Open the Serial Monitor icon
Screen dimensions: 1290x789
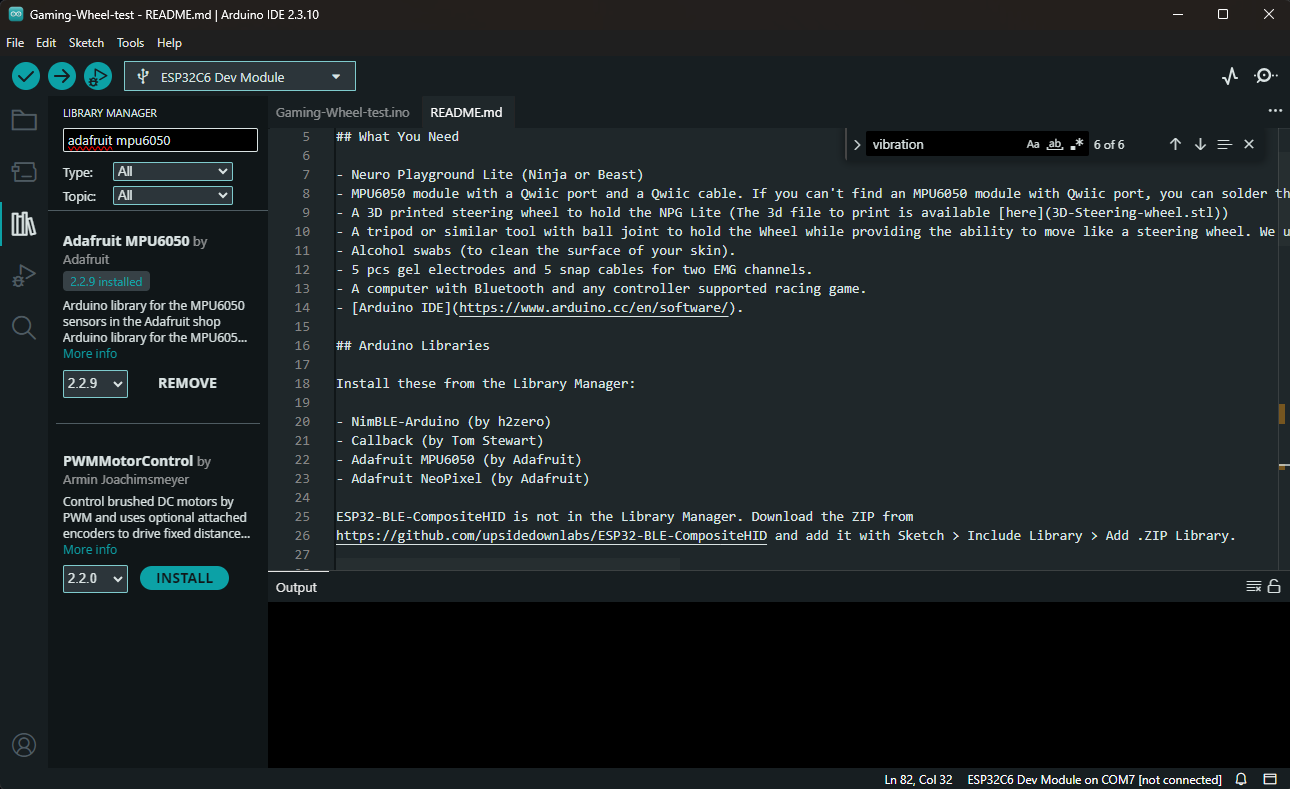(1266, 76)
